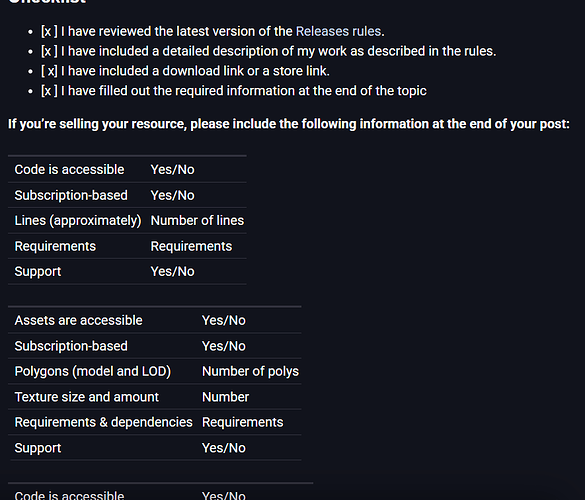Click the download link checklist marker
585x500 pixels.
click(49, 71)
